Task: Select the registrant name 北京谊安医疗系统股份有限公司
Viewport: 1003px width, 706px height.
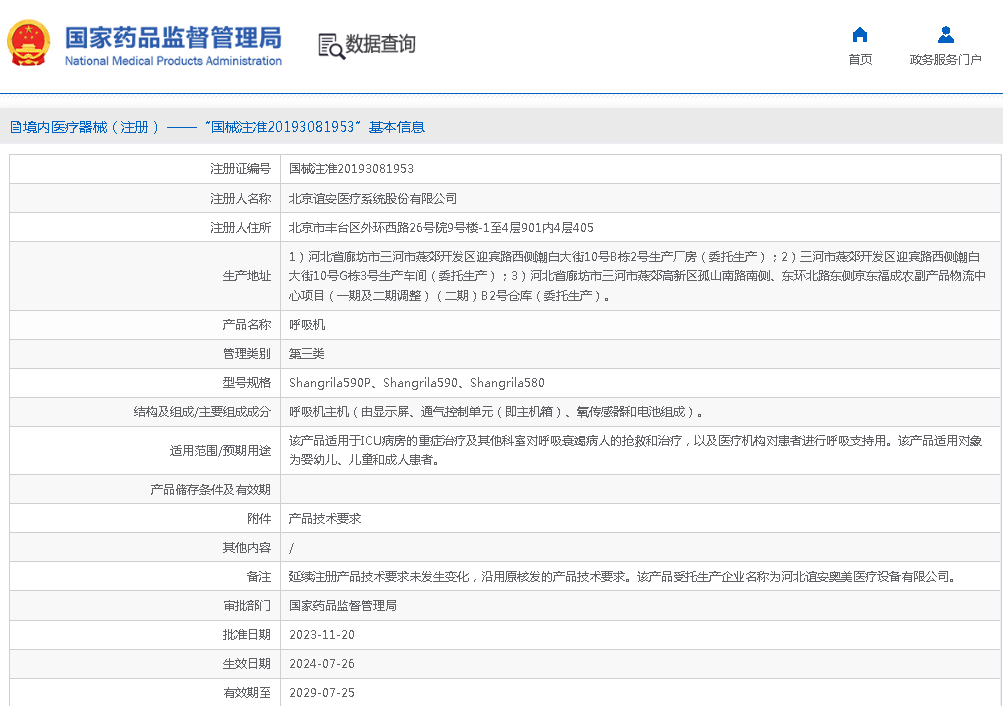Action: tap(372, 198)
